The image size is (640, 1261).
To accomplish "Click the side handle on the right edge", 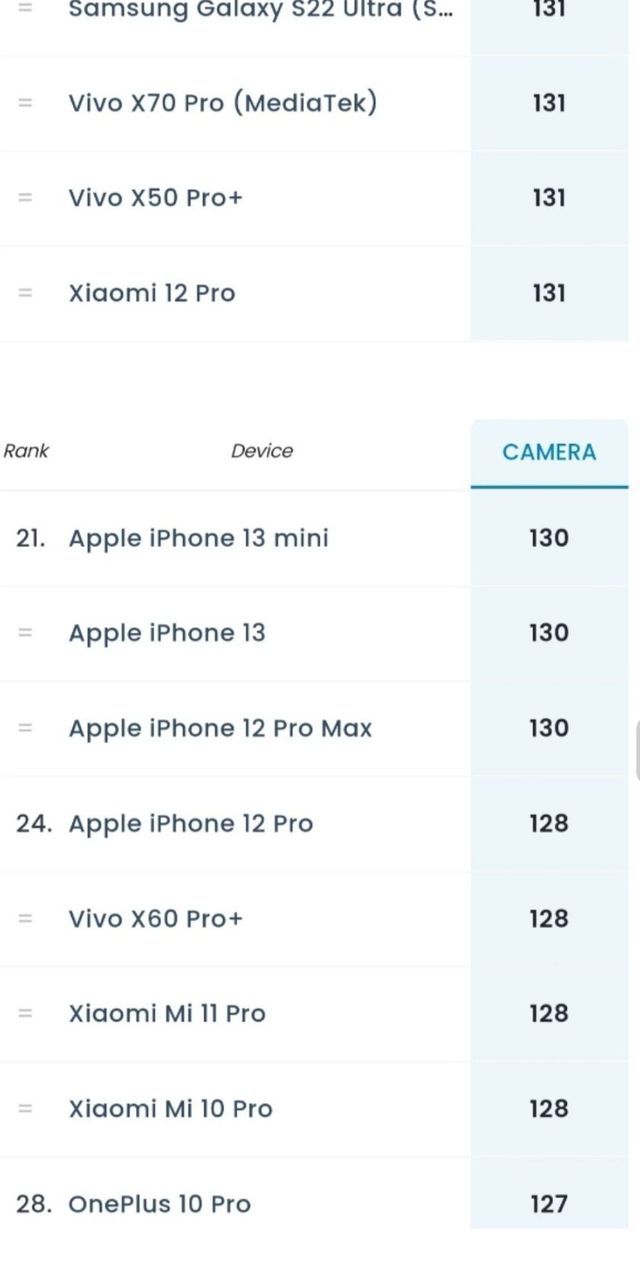I will [636, 748].
